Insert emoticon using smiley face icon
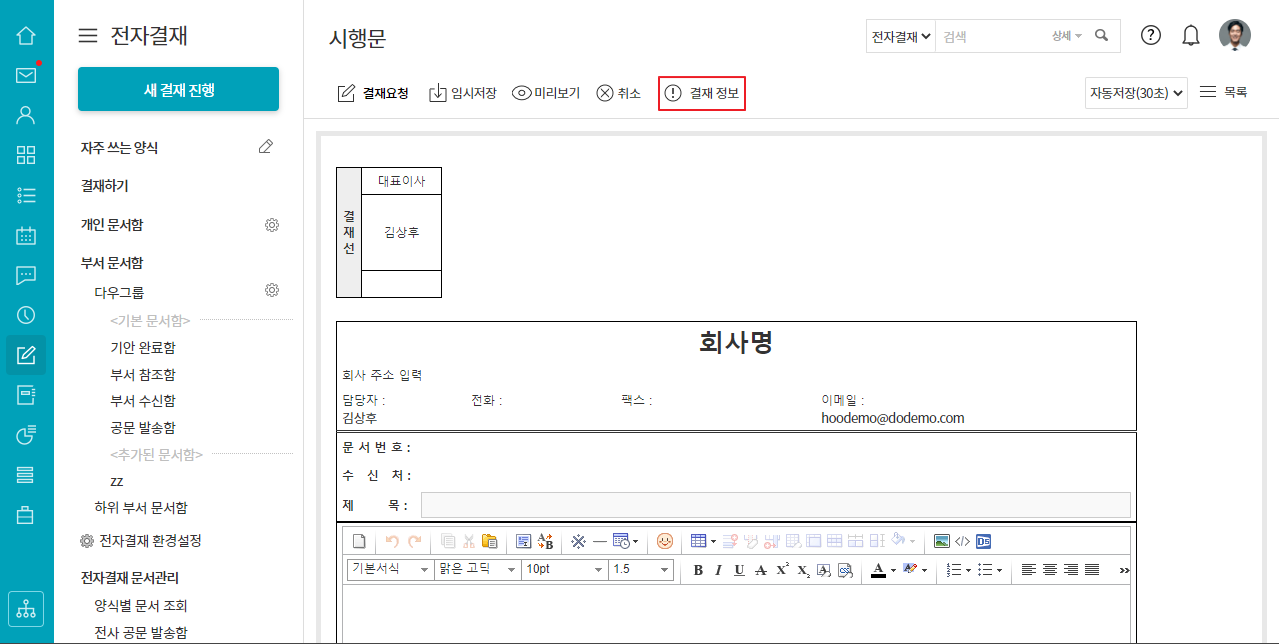The image size is (1279, 644). pos(665,541)
